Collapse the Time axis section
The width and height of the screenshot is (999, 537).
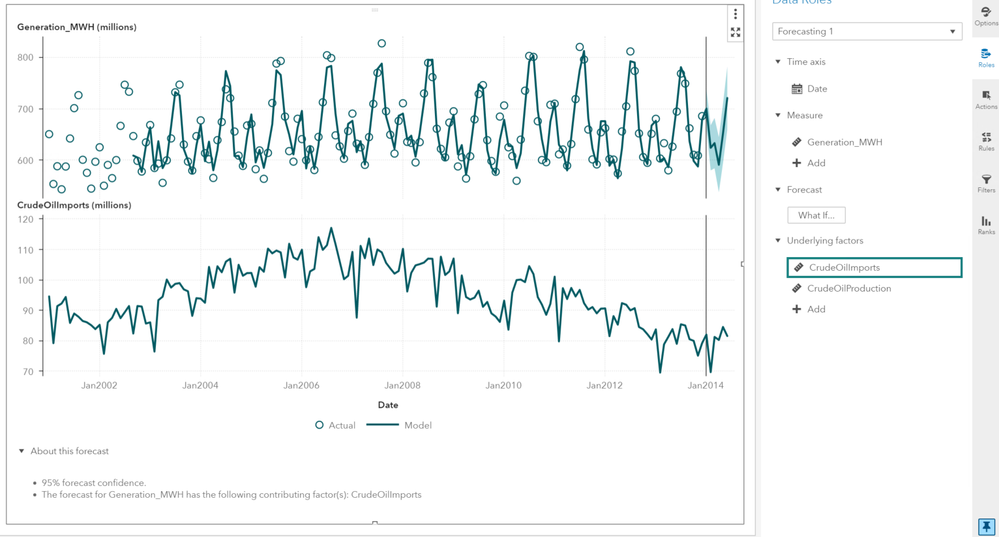[x=779, y=62]
